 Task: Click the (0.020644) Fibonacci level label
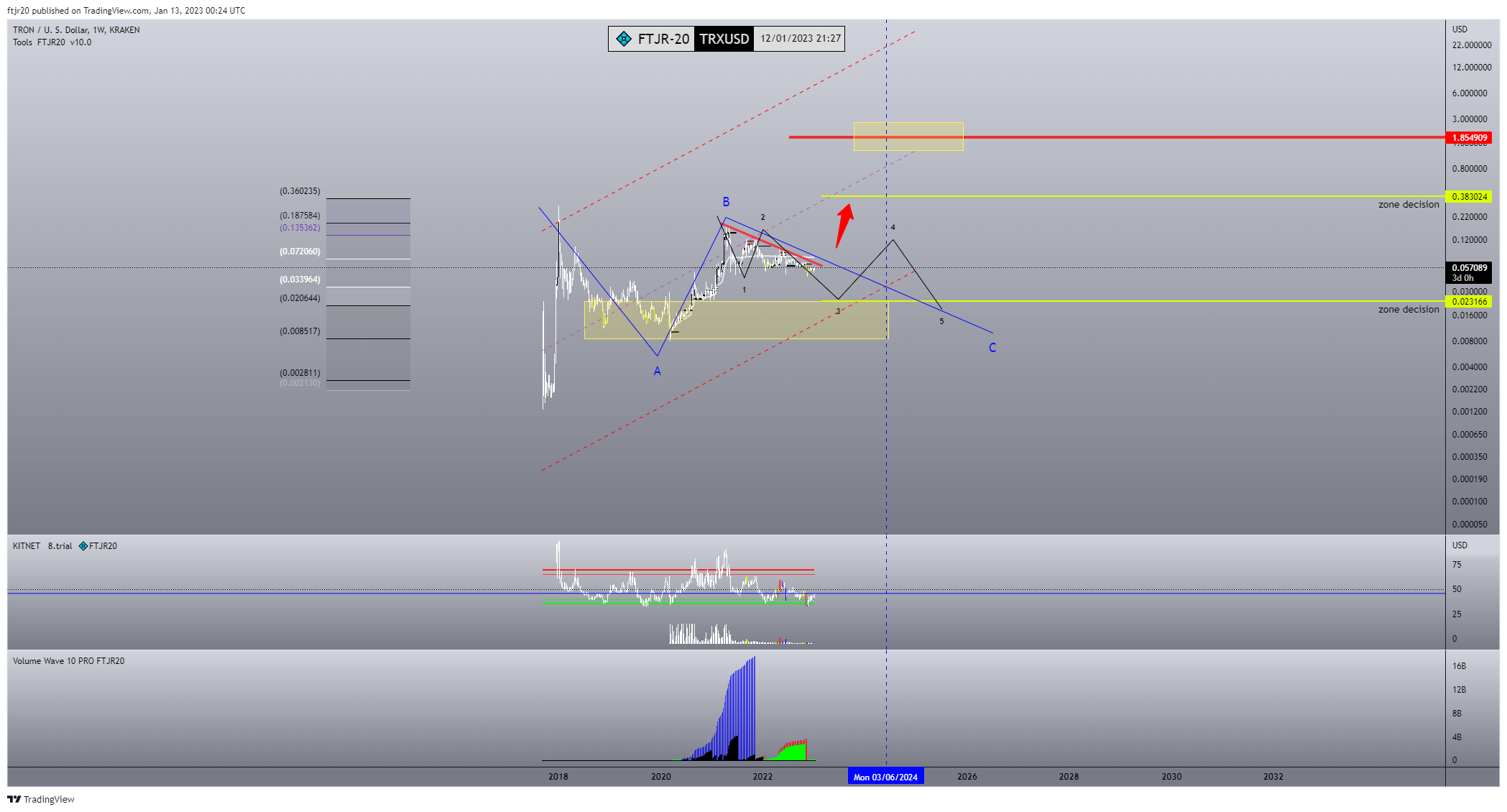point(300,298)
